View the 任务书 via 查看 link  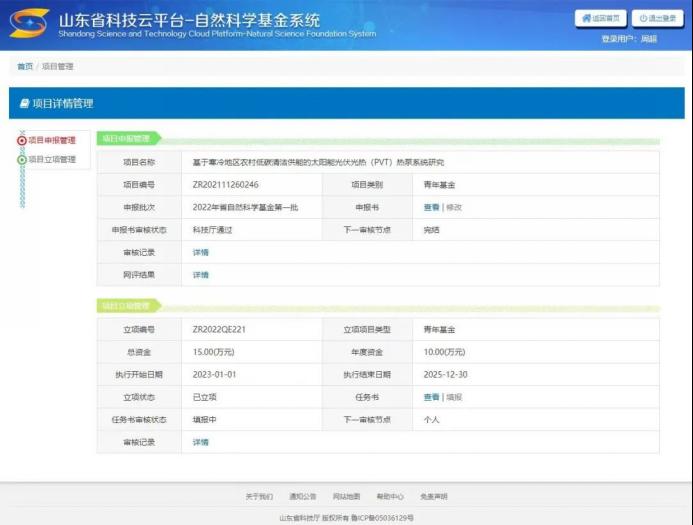click(x=431, y=397)
